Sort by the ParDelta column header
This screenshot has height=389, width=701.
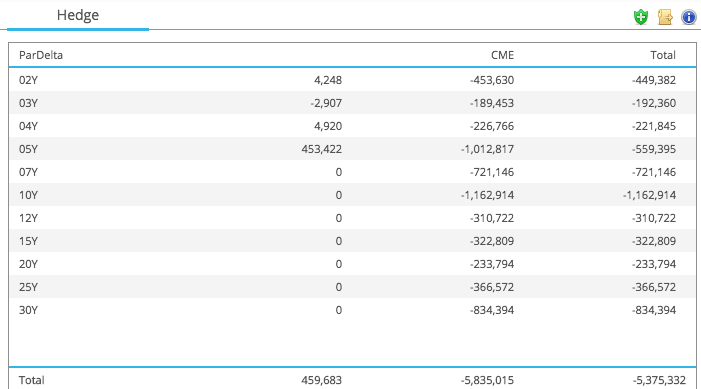[x=41, y=55]
